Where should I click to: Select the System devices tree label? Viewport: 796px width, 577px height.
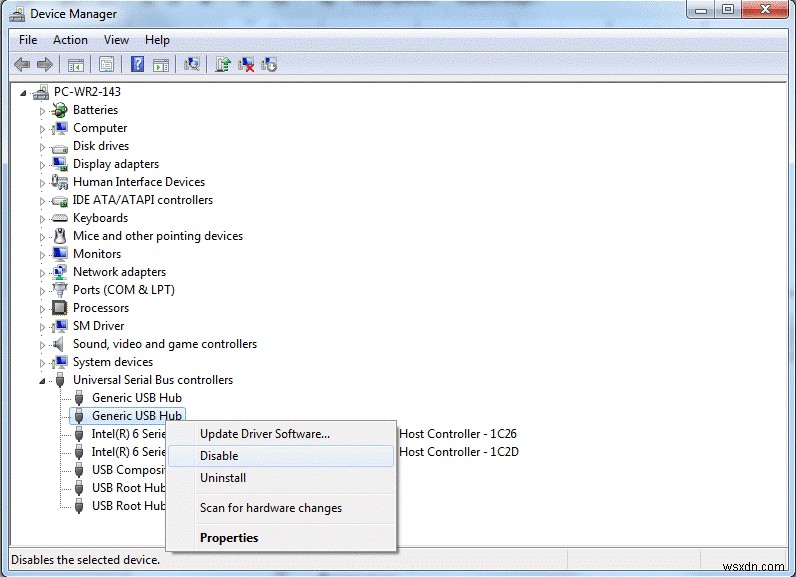113,362
